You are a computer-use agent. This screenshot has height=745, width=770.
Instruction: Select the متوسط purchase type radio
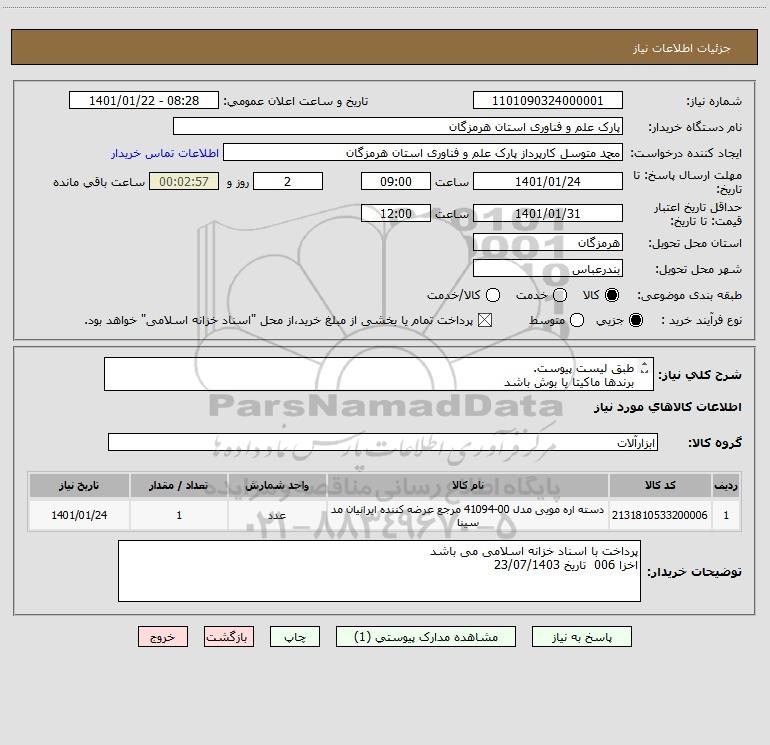577,321
